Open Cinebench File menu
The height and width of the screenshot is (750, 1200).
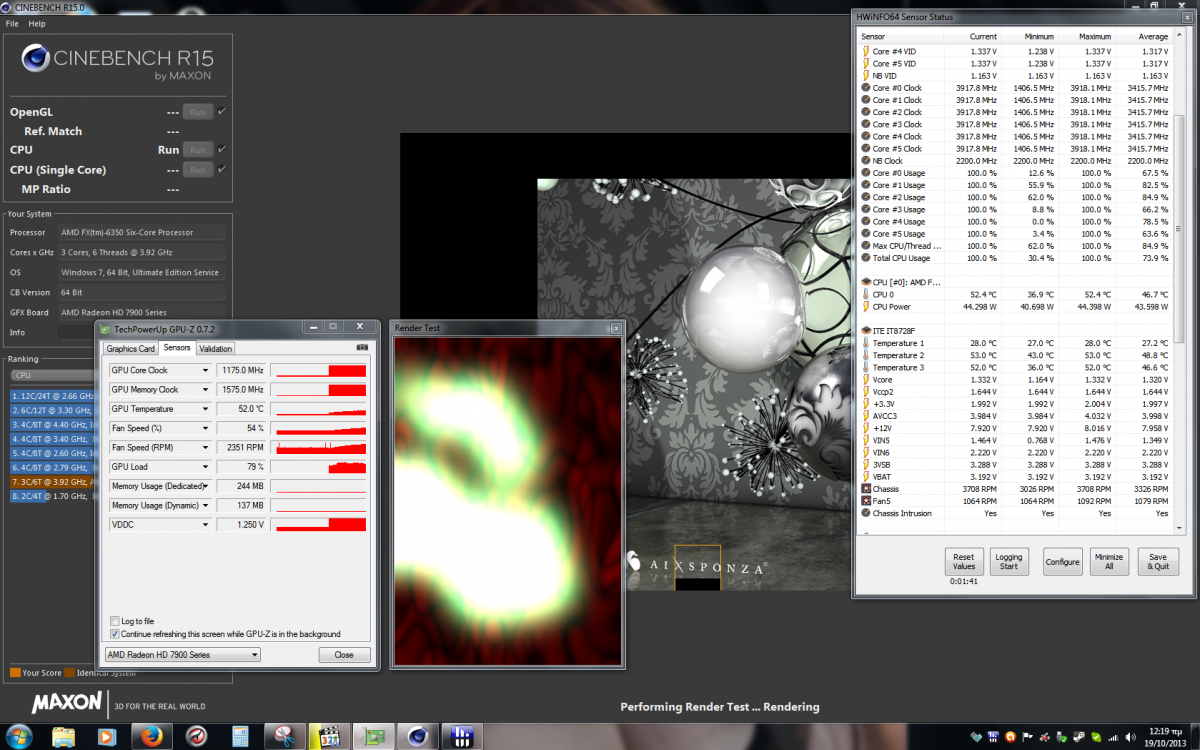click(x=13, y=23)
